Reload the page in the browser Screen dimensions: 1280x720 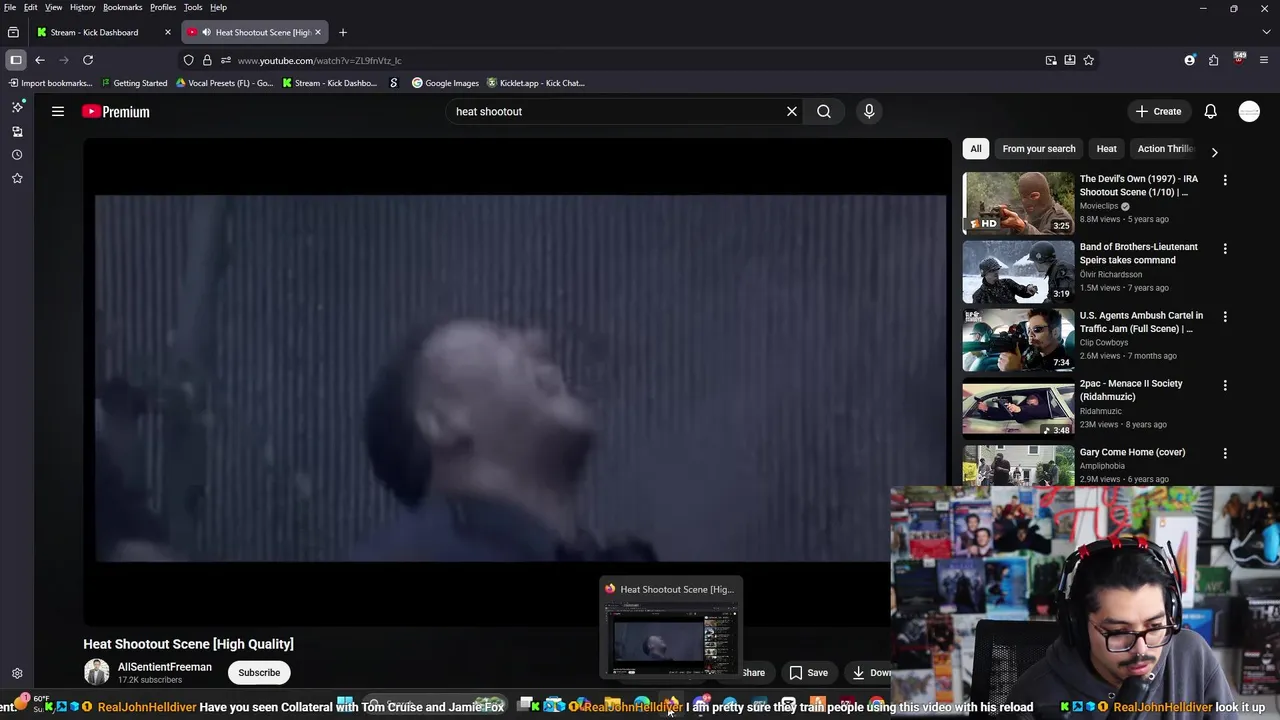point(88,60)
